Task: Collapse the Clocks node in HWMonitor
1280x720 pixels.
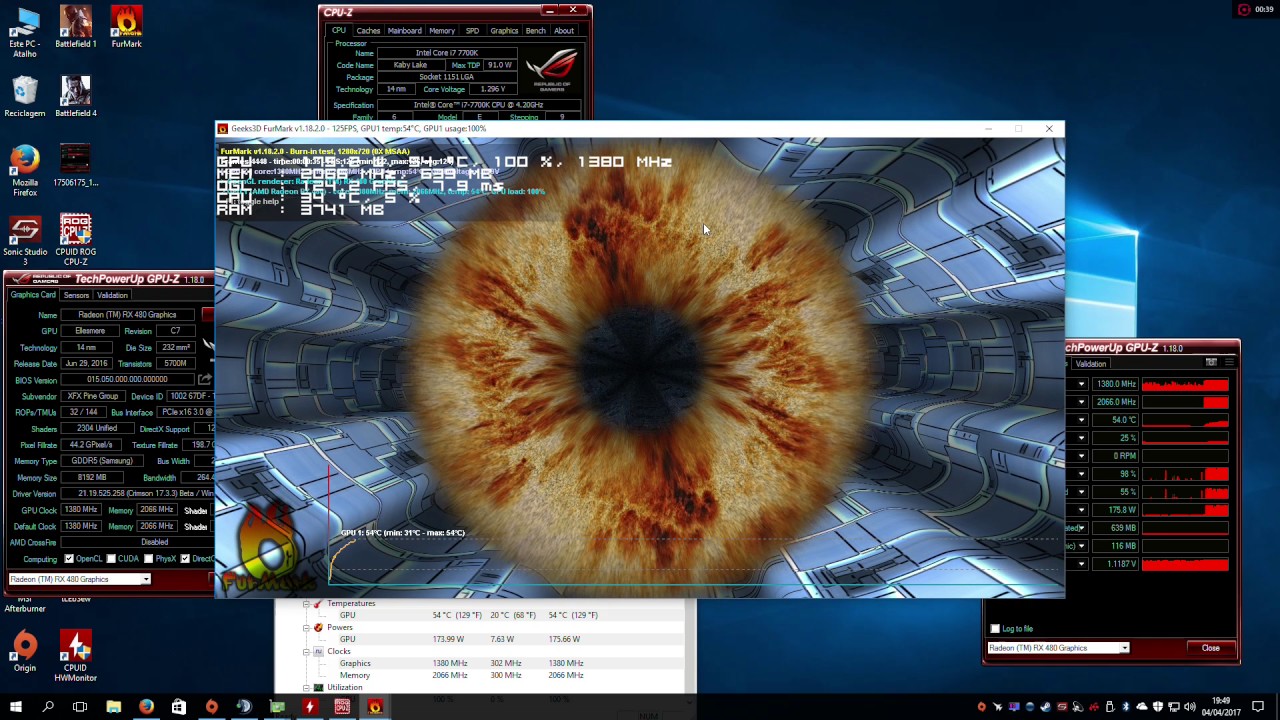Action: 307,652
